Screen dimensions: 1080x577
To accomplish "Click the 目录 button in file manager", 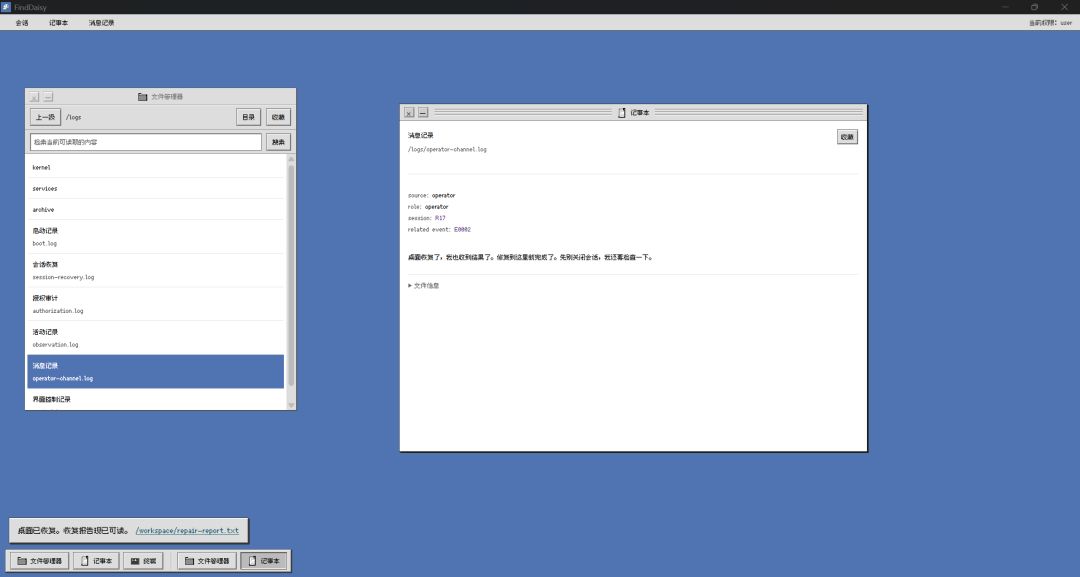I will click(x=249, y=117).
